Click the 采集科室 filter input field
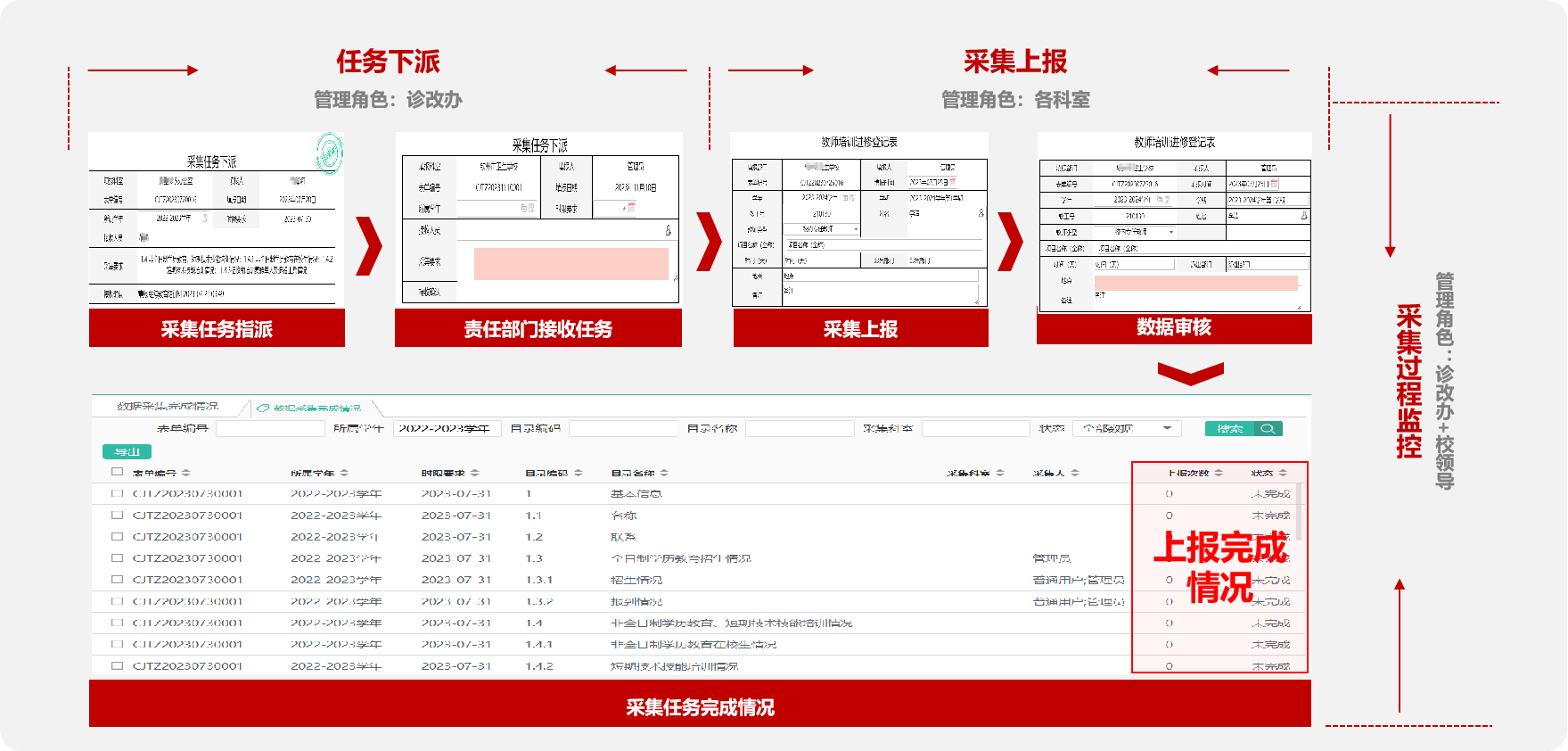This screenshot has width=1568, height=751. click(976, 429)
